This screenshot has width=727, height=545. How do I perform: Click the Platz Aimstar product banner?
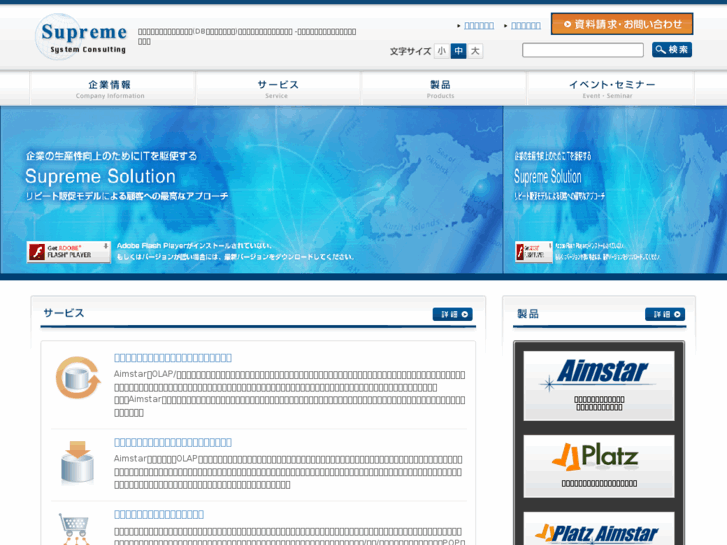(x=599, y=529)
